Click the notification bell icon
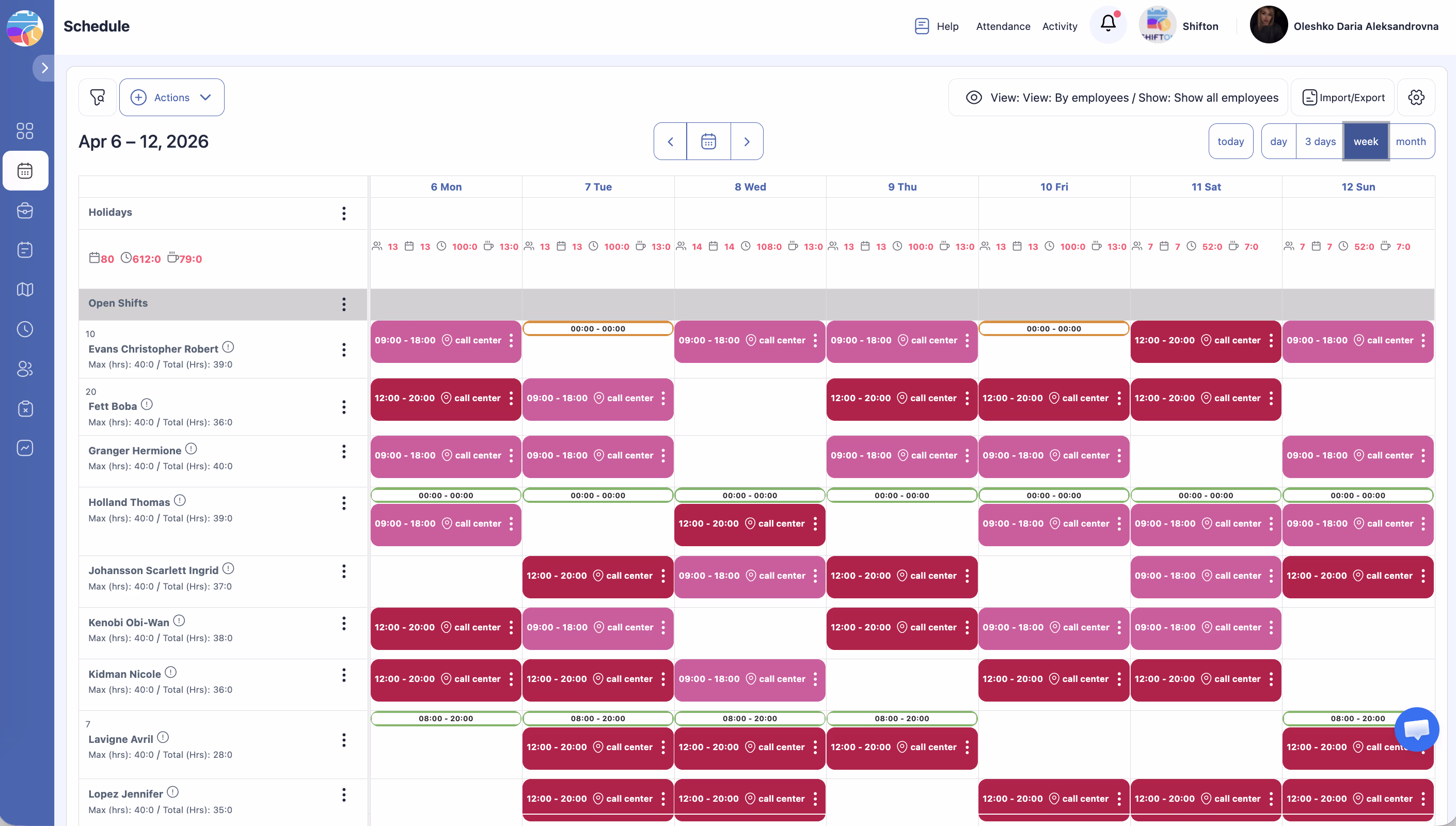Viewport: 1456px width, 826px height. point(1107,24)
